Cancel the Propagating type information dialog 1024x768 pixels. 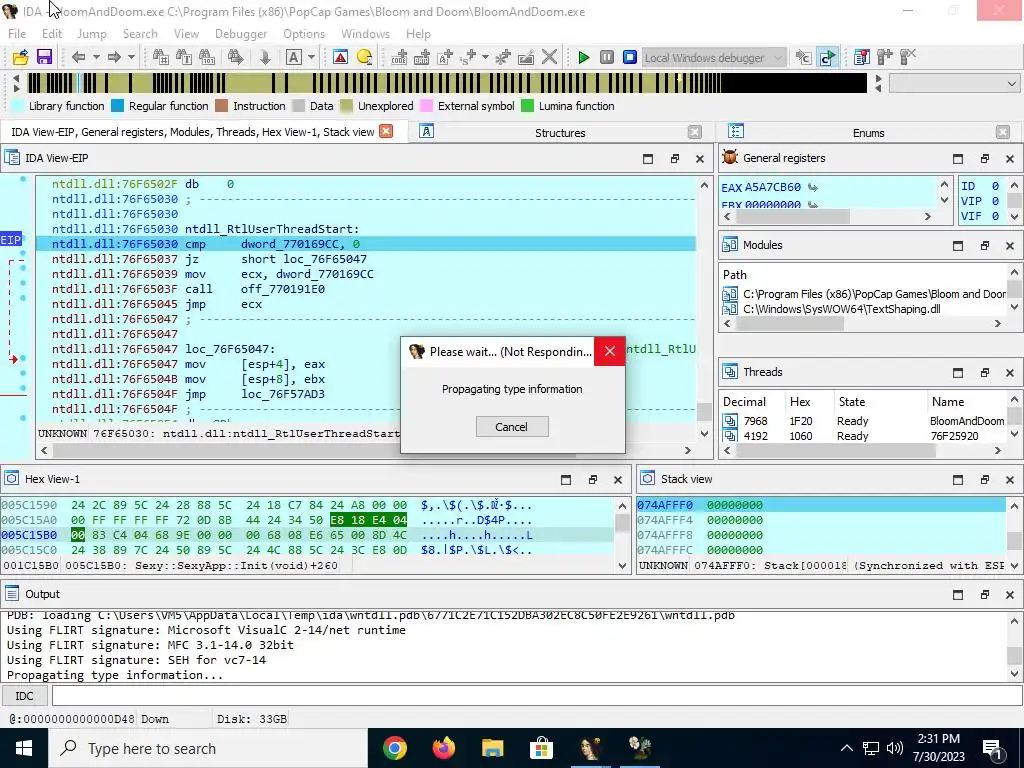pyautogui.click(x=511, y=426)
